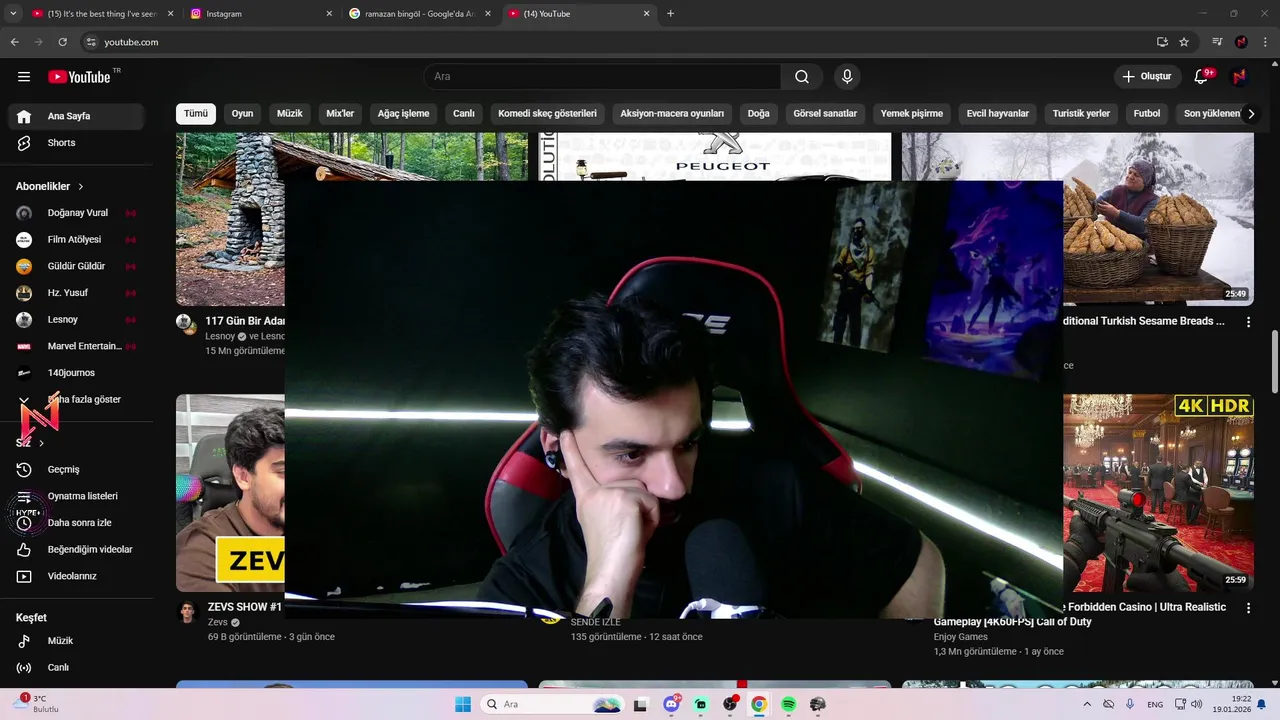
Task: Open options menu for Sesame Breads video
Action: pyautogui.click(x=1248, y=322)
